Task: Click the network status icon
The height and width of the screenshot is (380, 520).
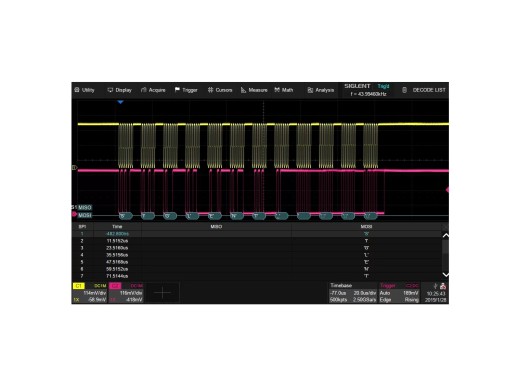Action: point(443,286)
